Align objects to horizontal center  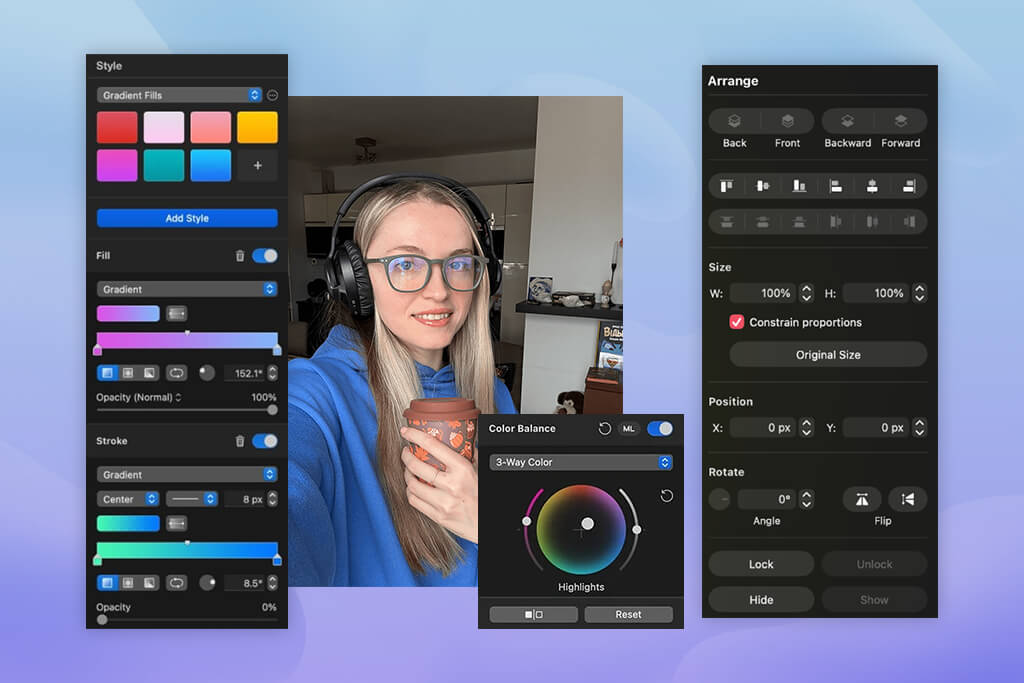point(872,186)
